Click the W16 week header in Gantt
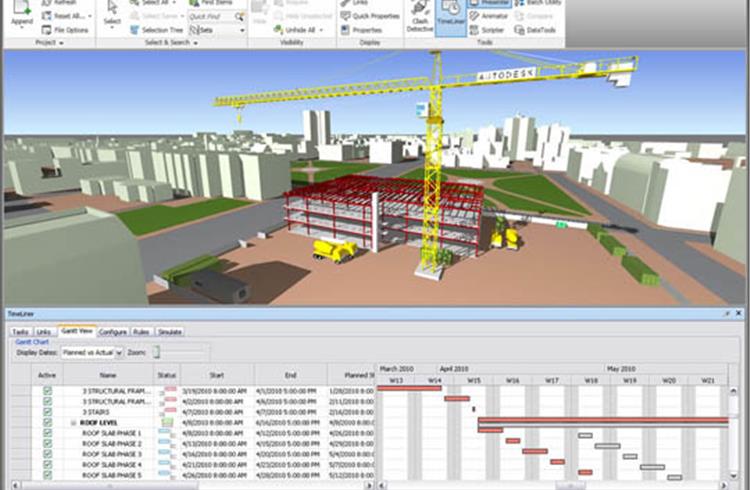This screenshot has width=750, height=490. pos(512,380)
